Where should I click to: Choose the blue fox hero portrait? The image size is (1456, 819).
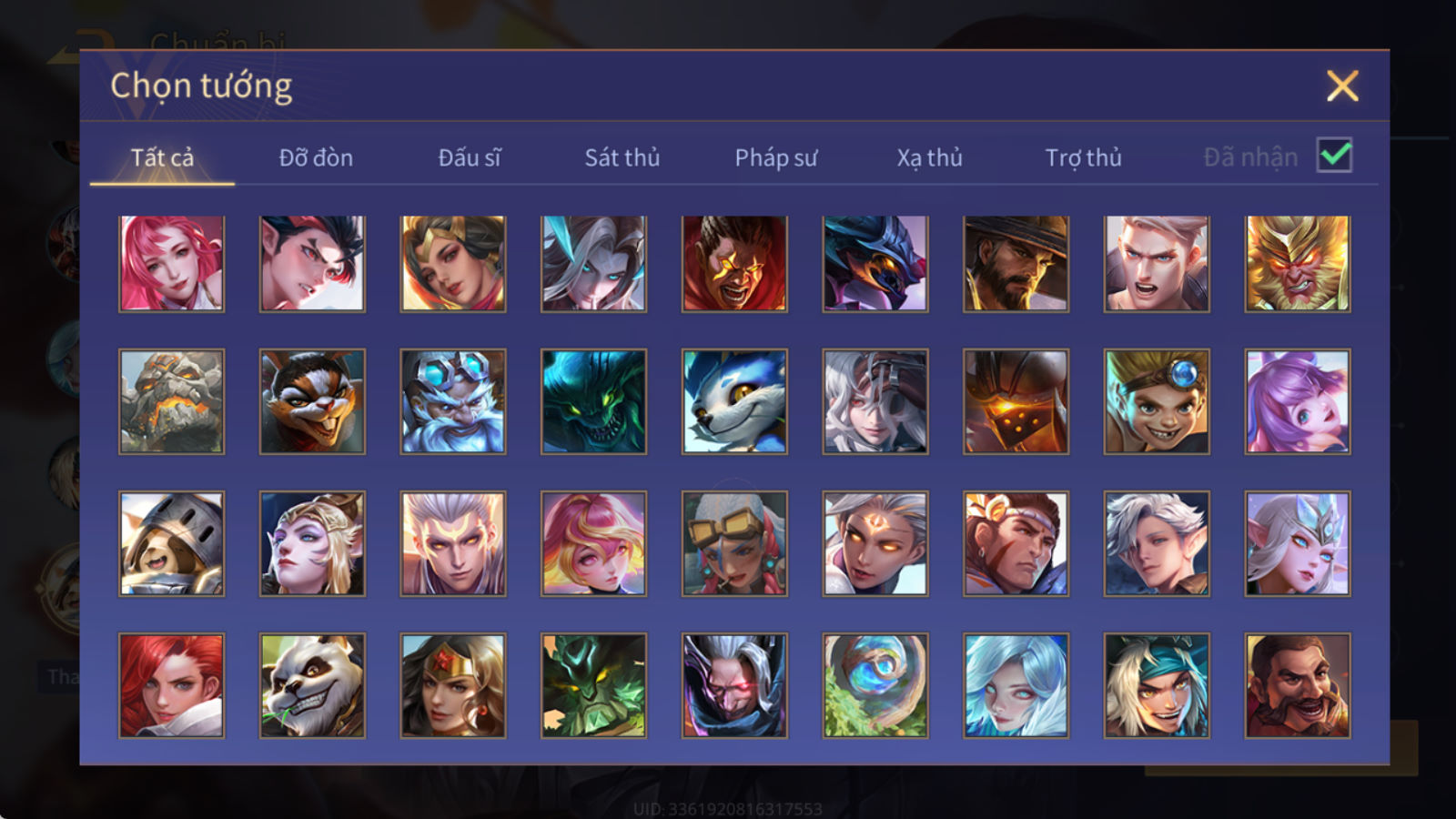click(x=734, y=401)
